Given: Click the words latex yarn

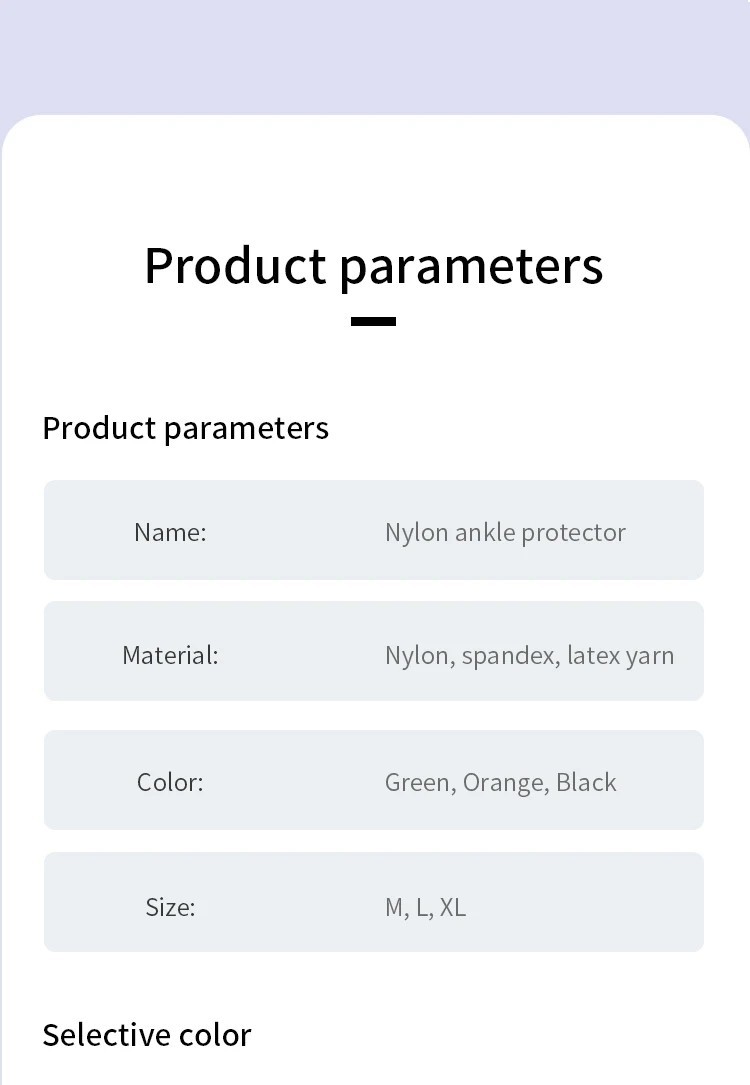Looking at the screenshot, I should pyautogui.click(x=621, y=656).
